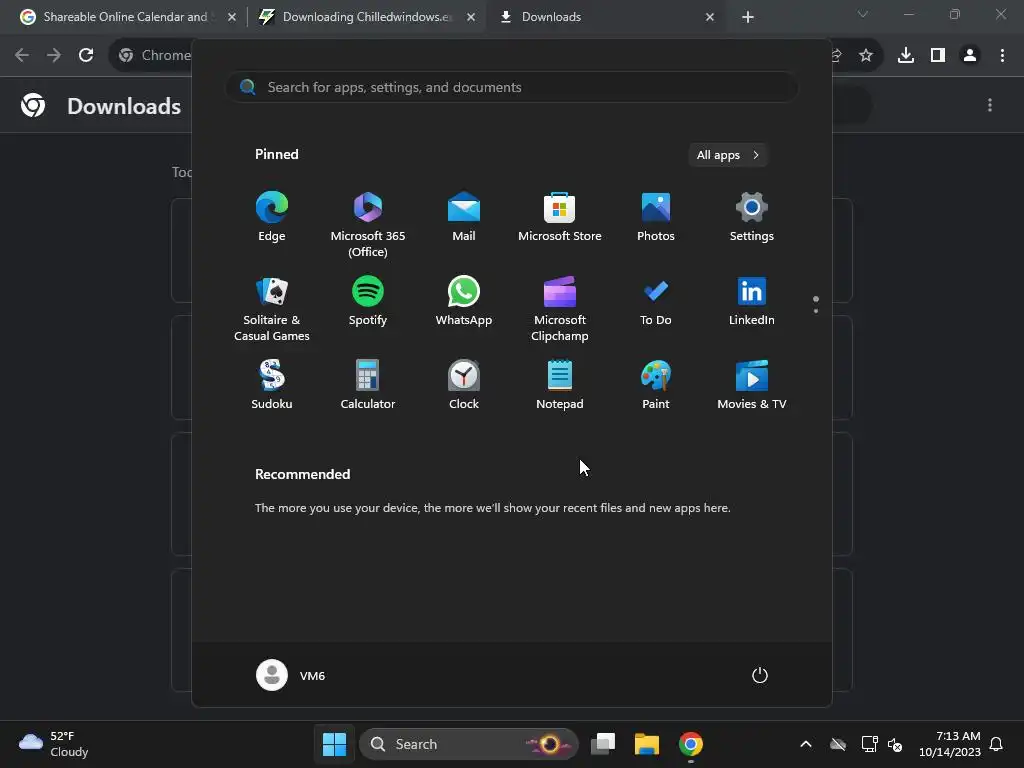Open Chrome profile menu
The width and height of the screenshot is (1024, 768).
point(970,56)
